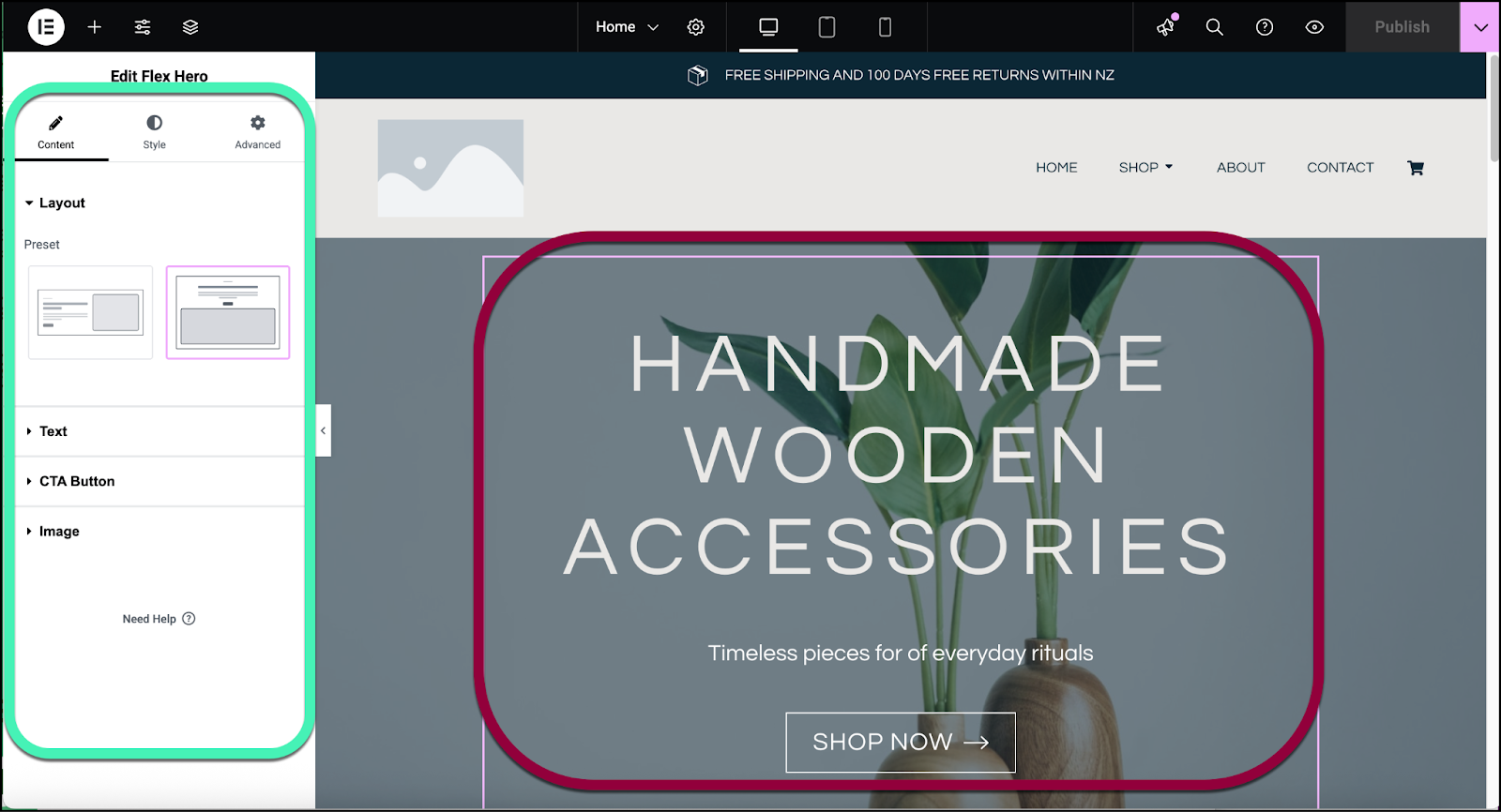Open the Elementor logo menu
This screenshot has height=812, width=1501.
coord(46,27)
